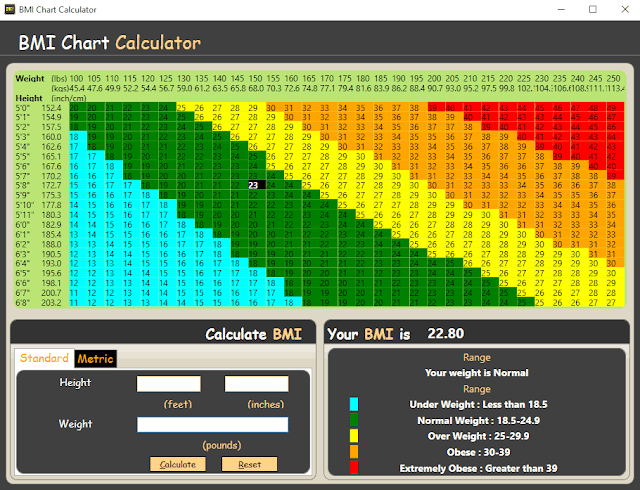
Task: Click the BMI app icon in title bar
Action: click(10, 9)
